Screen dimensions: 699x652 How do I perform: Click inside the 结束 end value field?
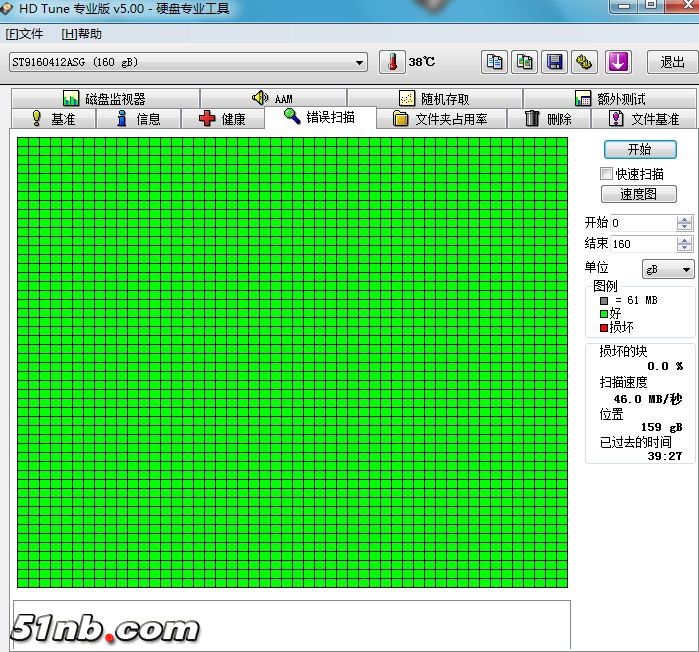click(642, 244)
